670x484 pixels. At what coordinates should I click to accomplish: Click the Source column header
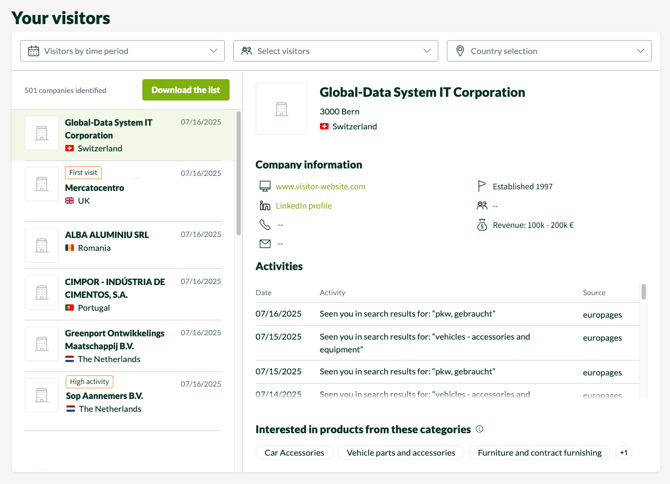pos(594,293)
